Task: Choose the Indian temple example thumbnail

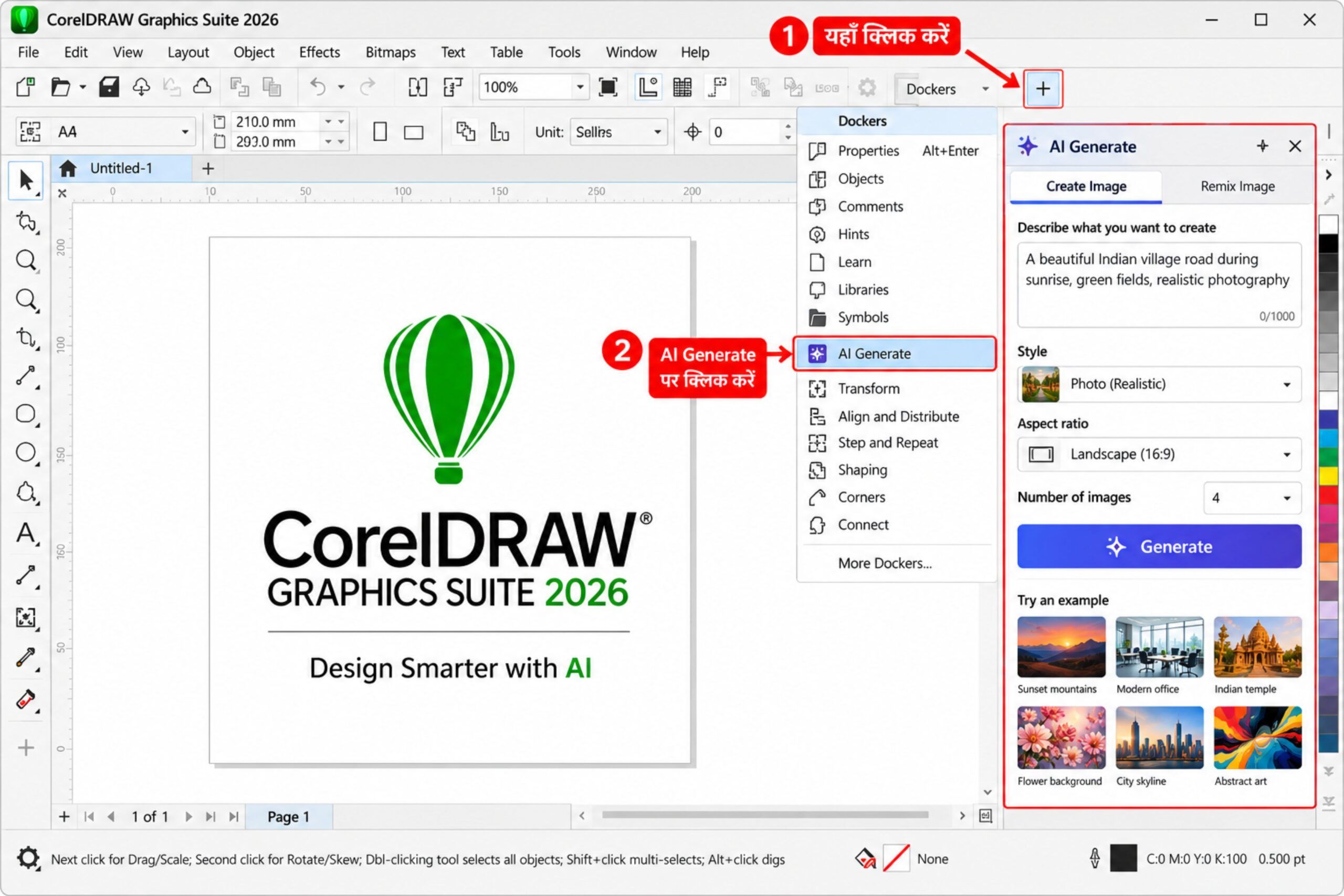Action: (1257, 647)
